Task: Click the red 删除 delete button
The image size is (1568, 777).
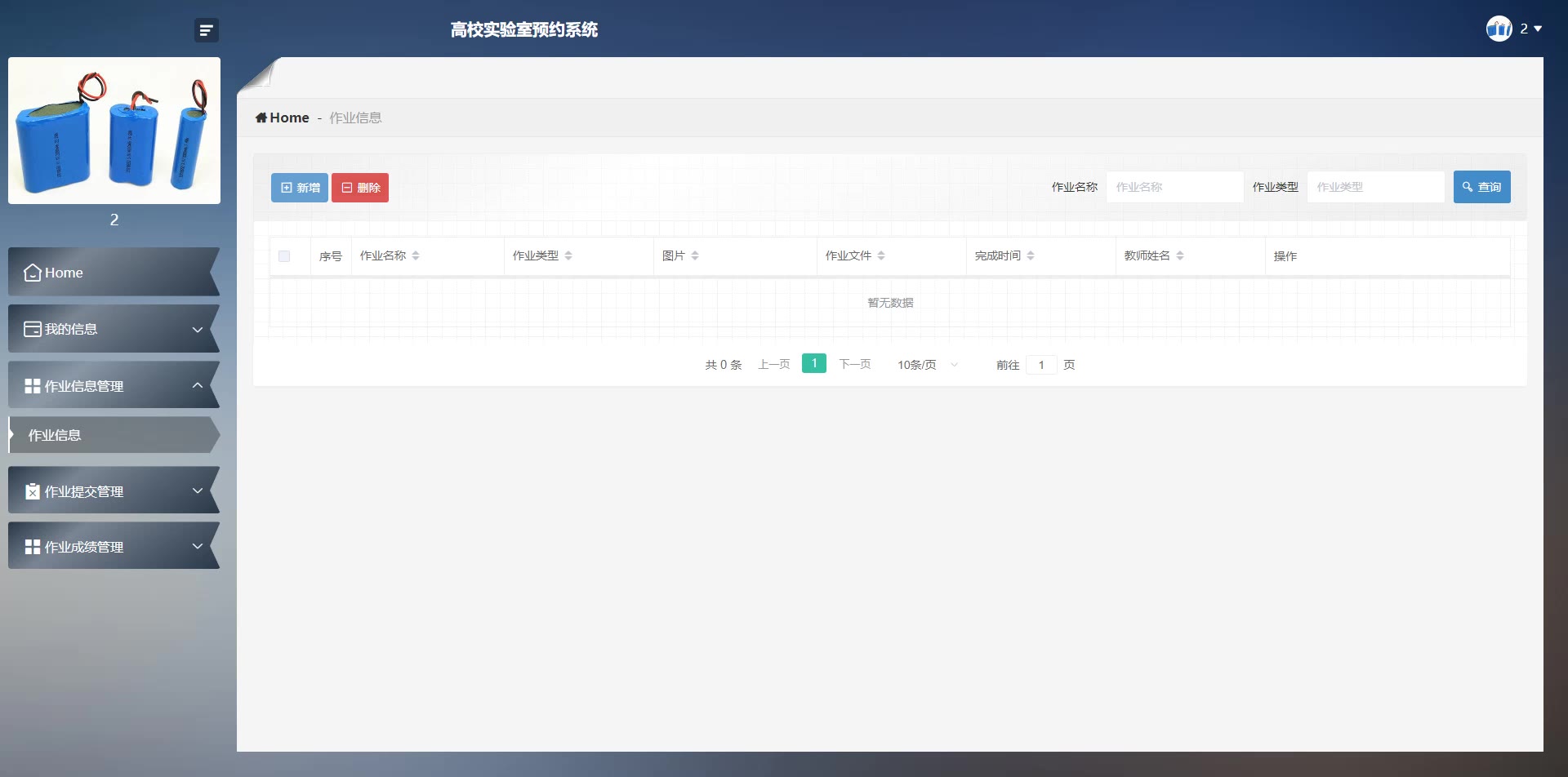Action: coord(360,188)
